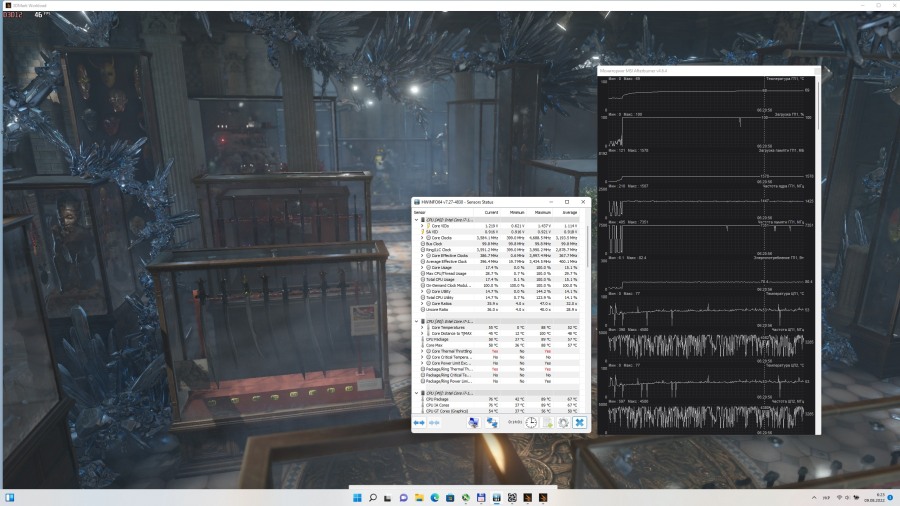Click the expand columns arrows icon in HWiNFO
The image size is (900, 506).
[x=420, y=423]
